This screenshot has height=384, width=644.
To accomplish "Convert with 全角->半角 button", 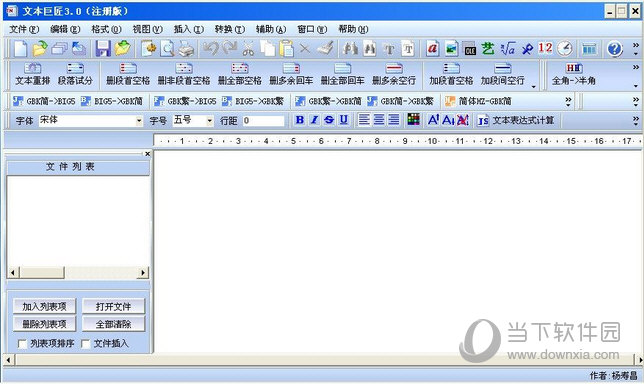I will pyautogui.click(x=574, y=74).
